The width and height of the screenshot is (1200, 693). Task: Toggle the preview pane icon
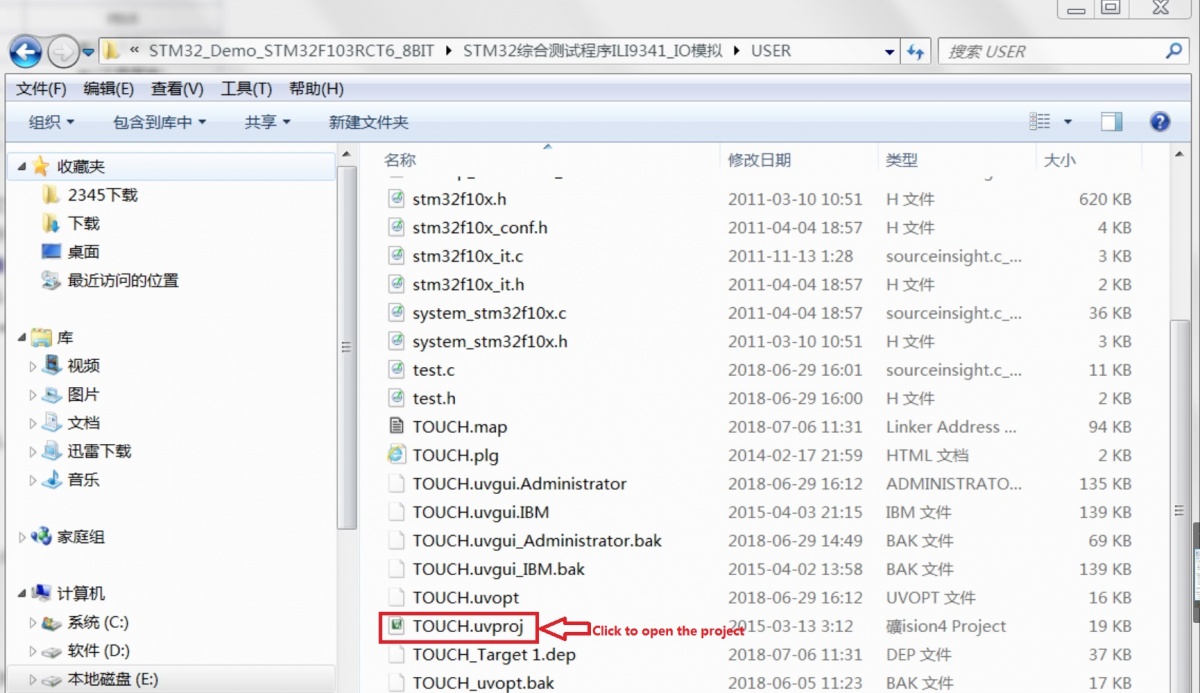coord(1111,122)
